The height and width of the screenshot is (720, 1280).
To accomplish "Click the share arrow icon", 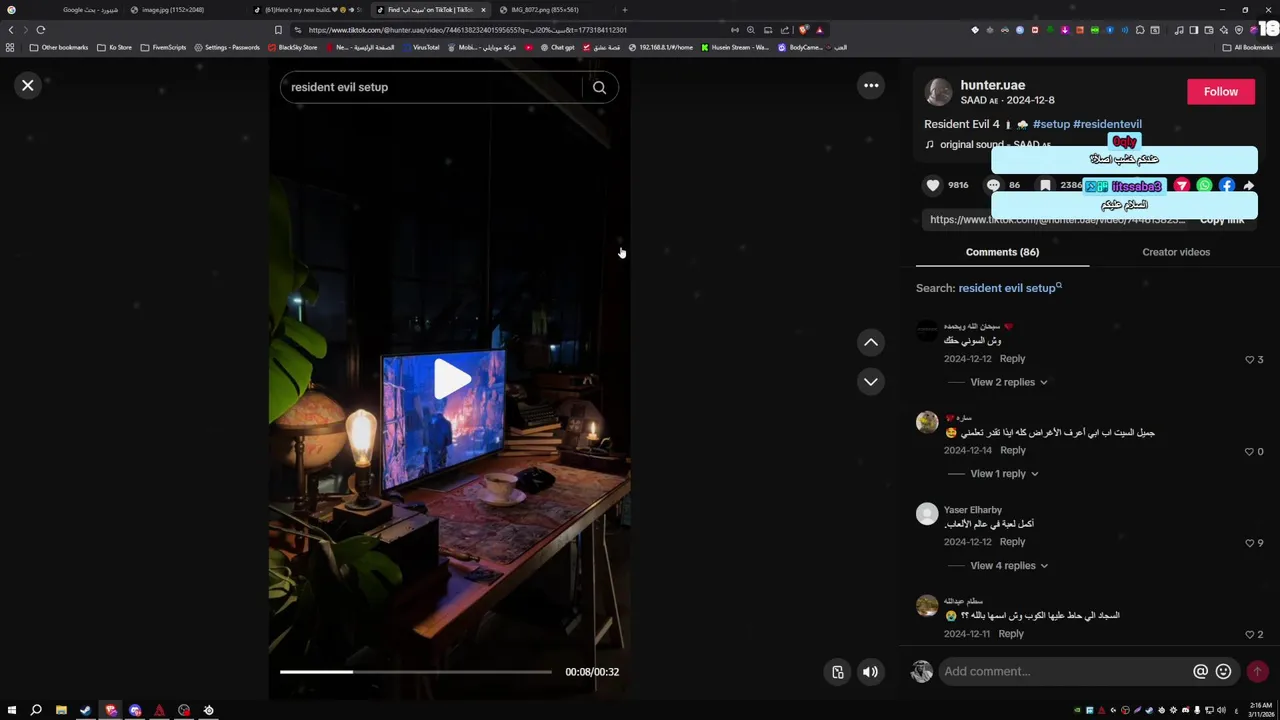I will (x=1249, y=186).
